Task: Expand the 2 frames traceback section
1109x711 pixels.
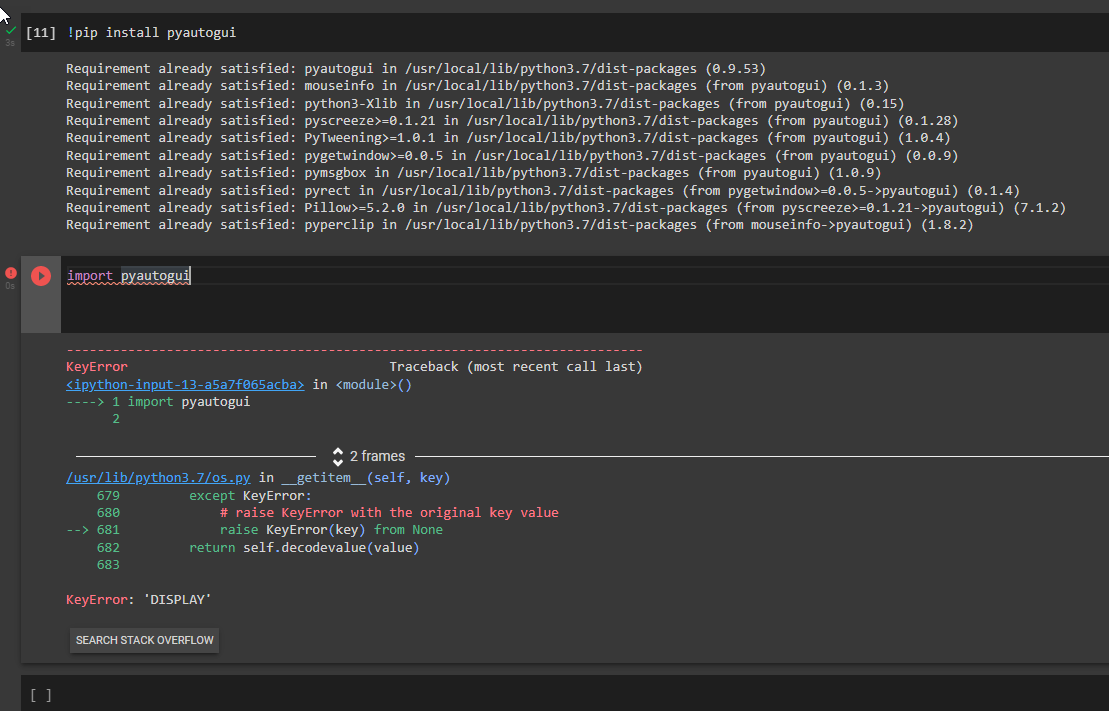Action: coord(368,456)
